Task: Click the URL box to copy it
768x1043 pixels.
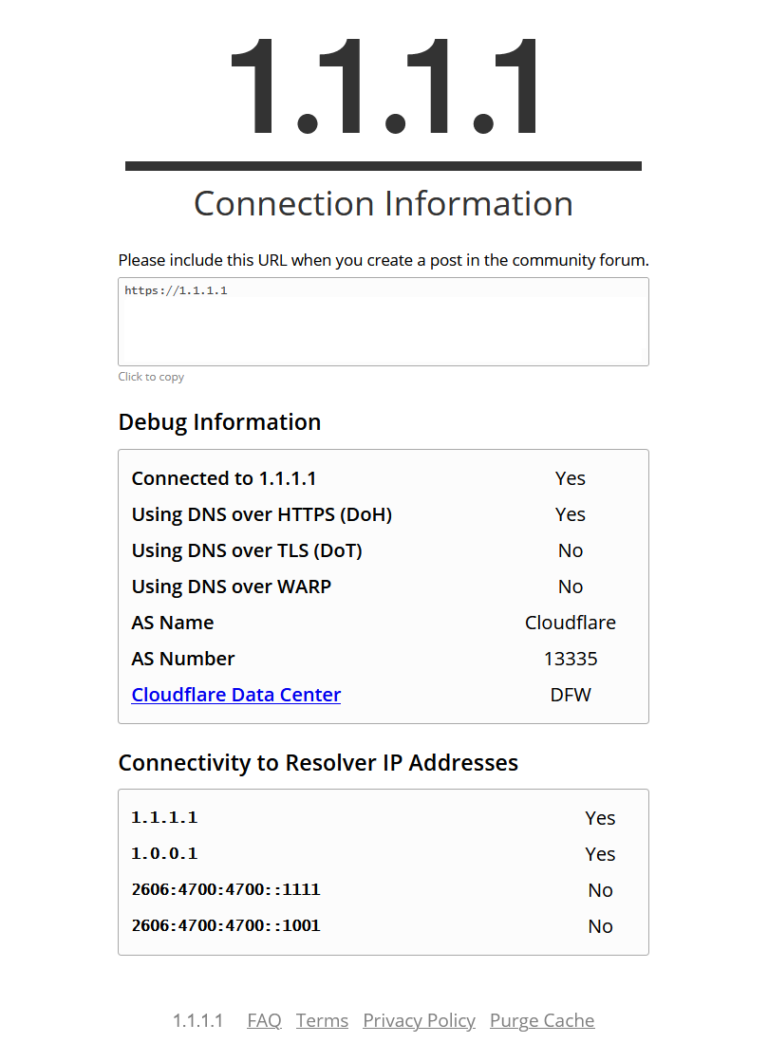Action: pos(383,321)
